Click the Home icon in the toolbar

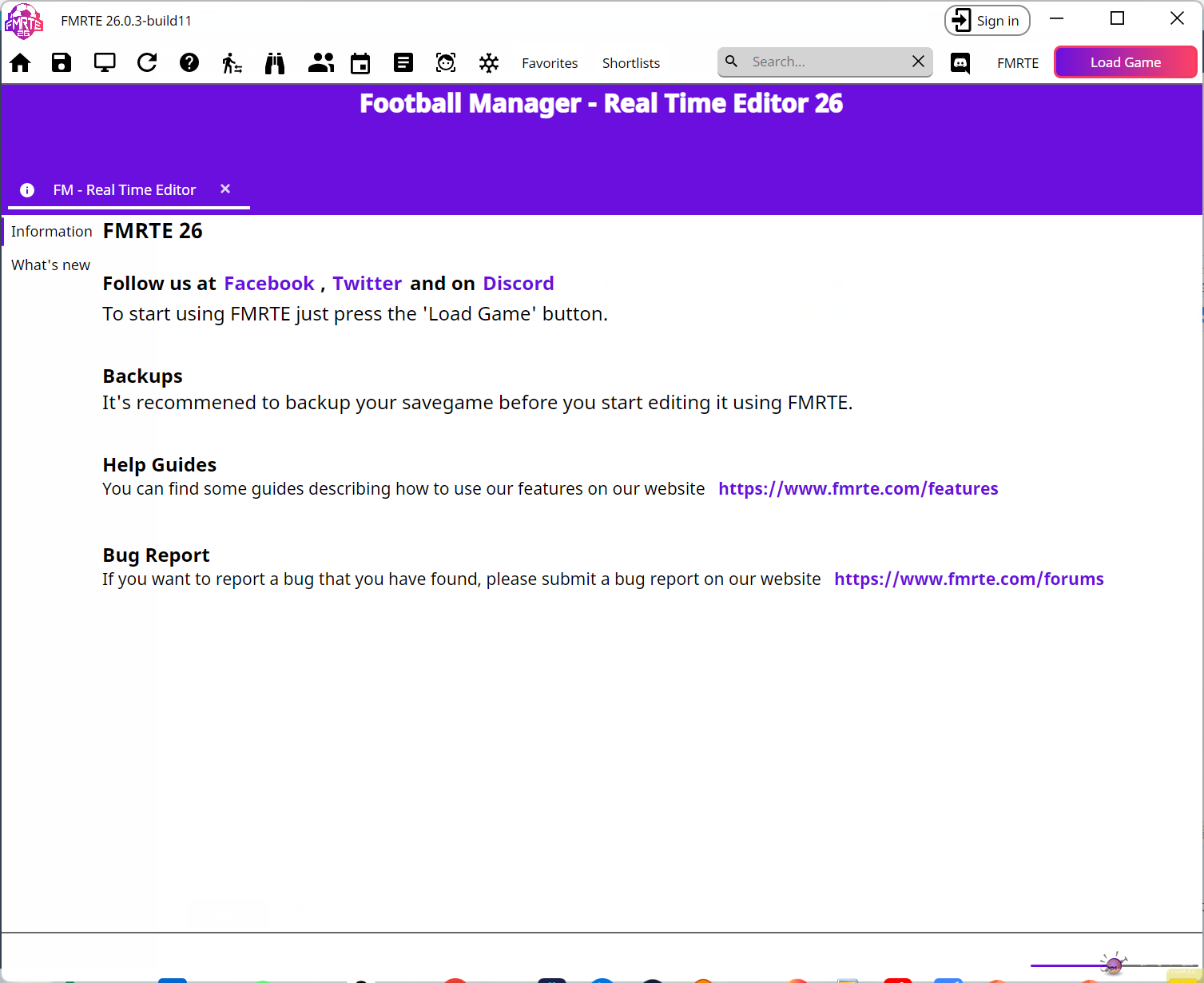[x=20, y=63]
